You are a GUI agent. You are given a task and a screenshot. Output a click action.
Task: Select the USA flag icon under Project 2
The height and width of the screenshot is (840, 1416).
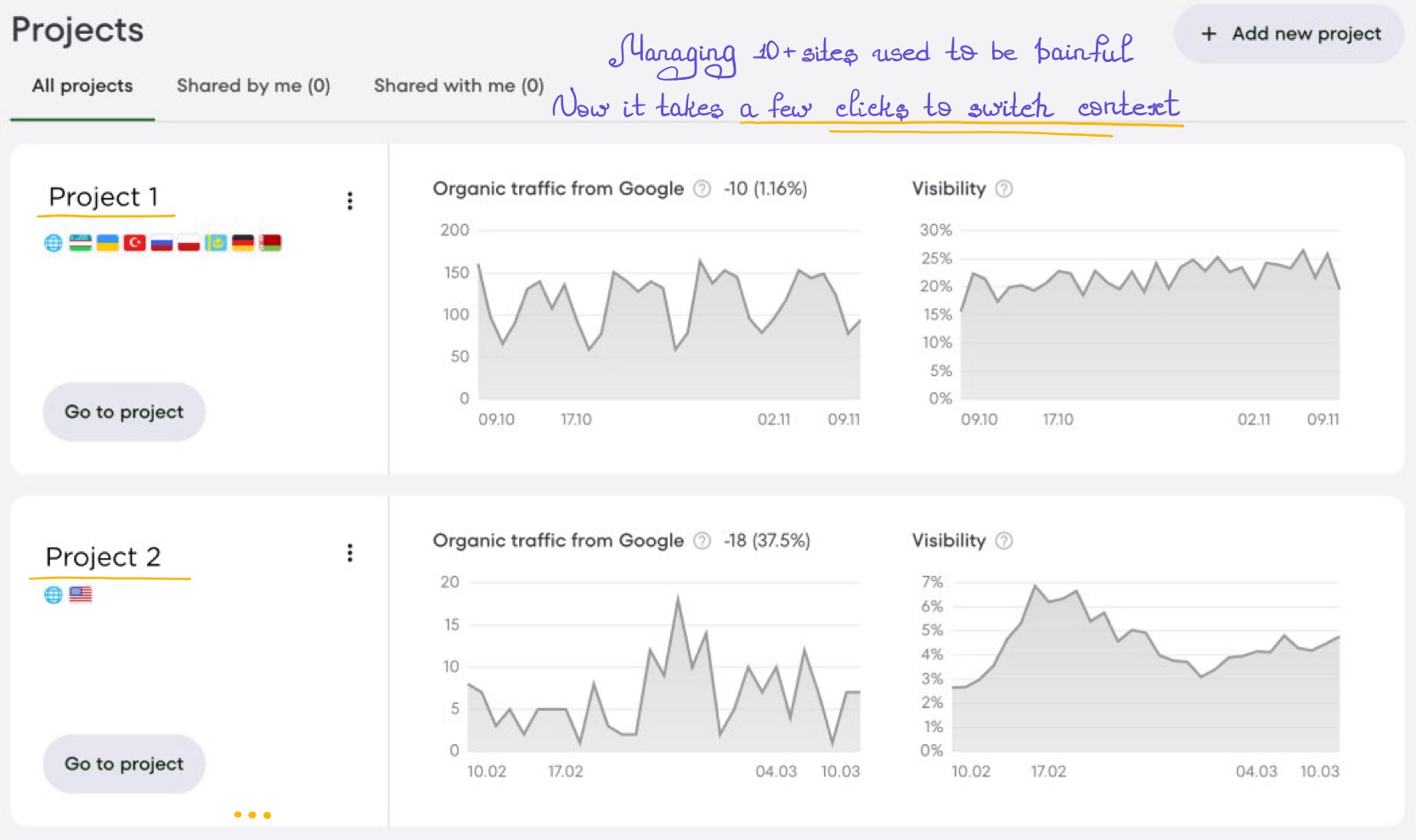click(82, 595)
